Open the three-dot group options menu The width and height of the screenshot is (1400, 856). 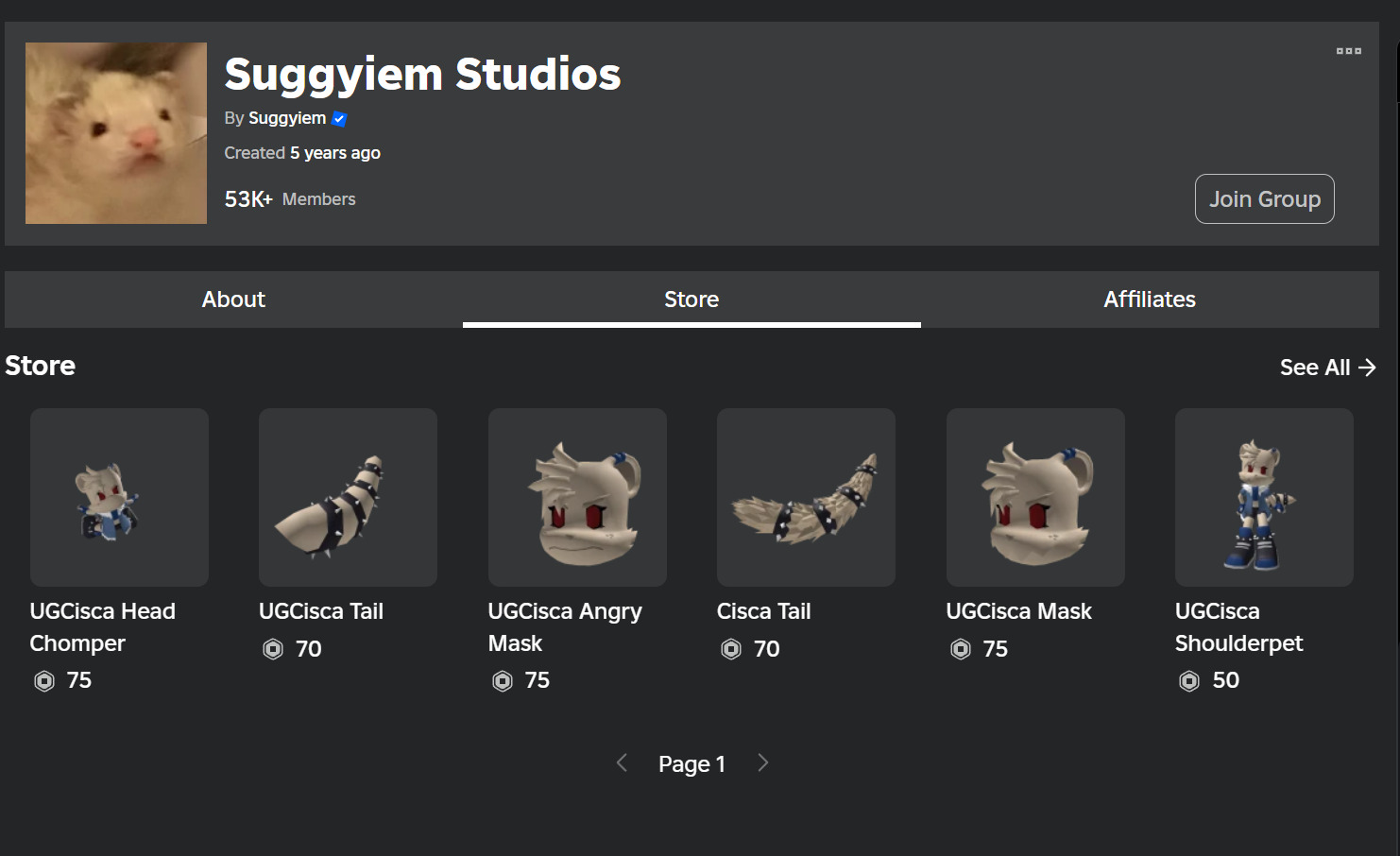pyautogui.click(x=1348, y=51)
